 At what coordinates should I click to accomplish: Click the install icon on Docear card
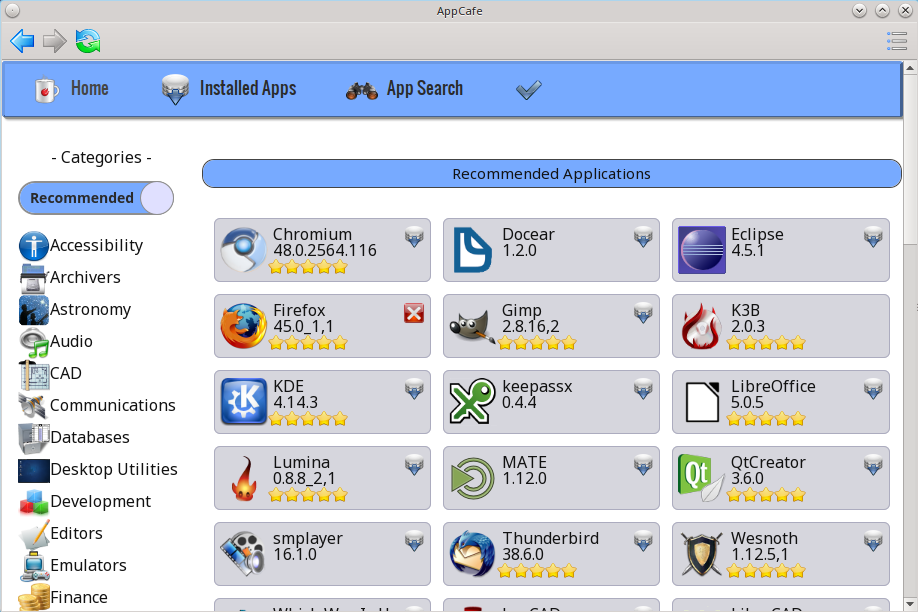[x=643, y=237]
